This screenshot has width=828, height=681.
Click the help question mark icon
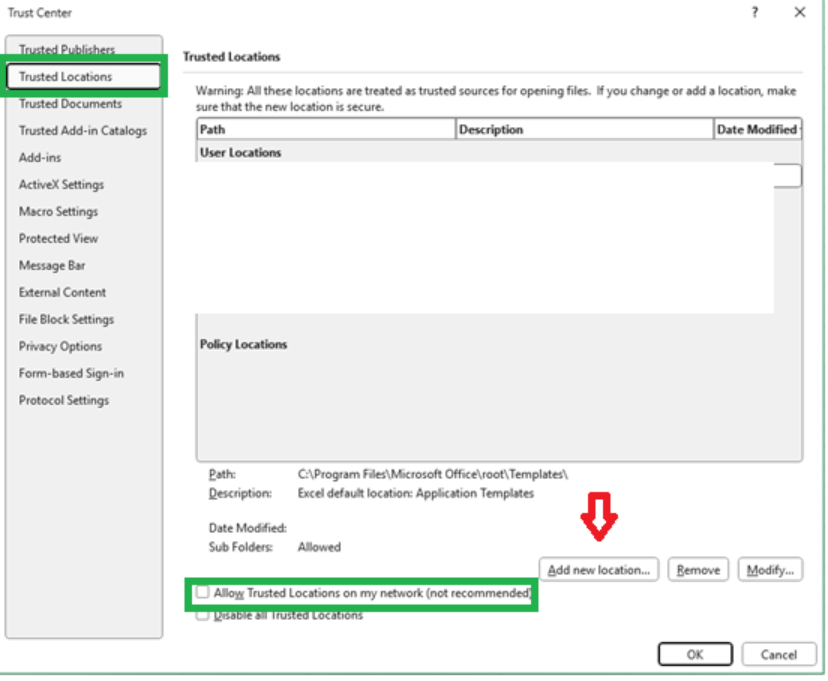[755, 12]
